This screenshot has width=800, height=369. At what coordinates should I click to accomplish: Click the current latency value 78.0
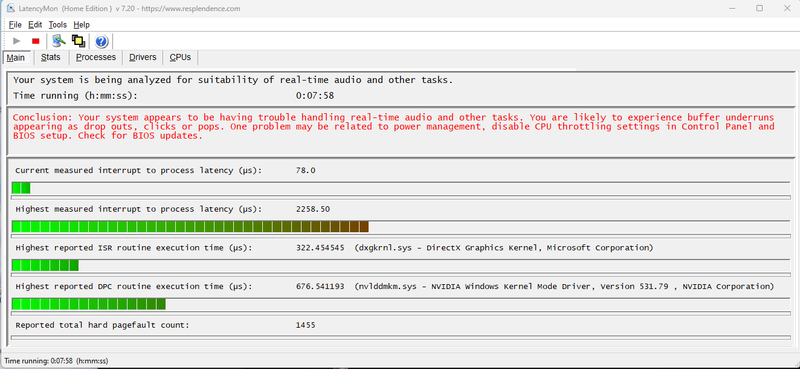[306, 170]
